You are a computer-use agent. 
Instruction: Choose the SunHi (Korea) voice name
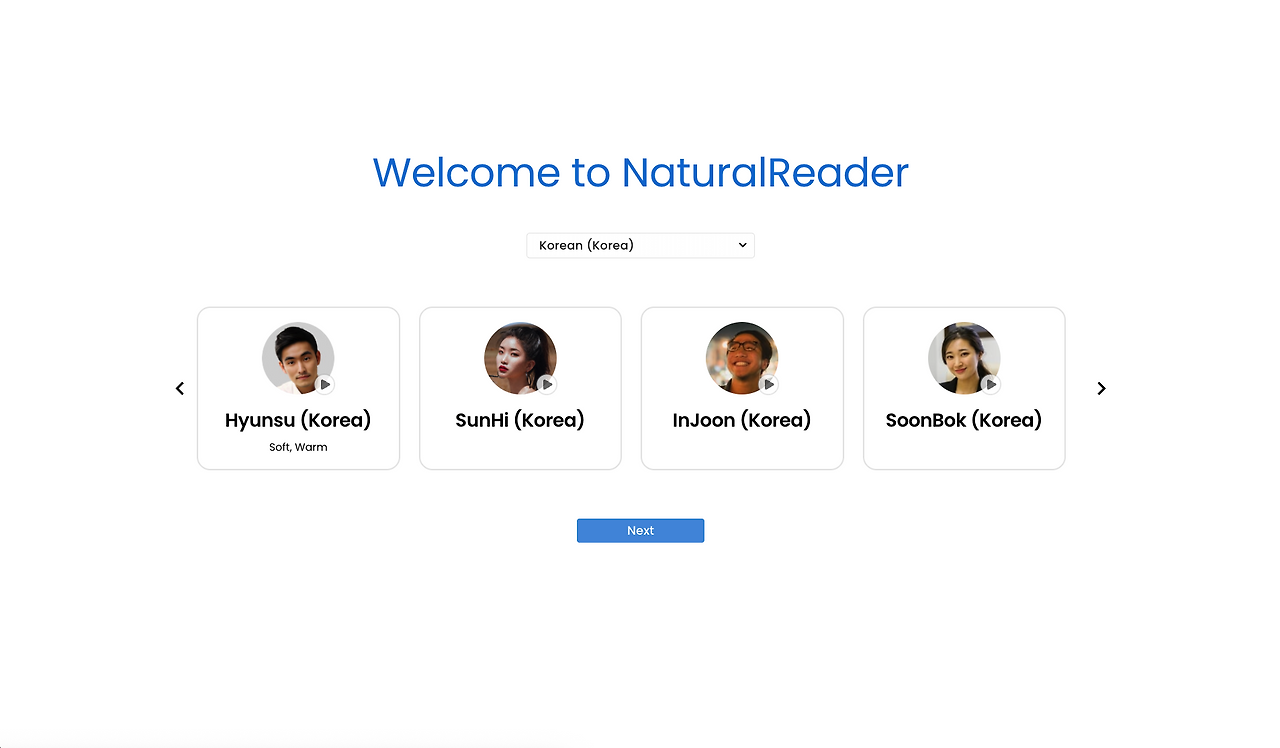520,420
